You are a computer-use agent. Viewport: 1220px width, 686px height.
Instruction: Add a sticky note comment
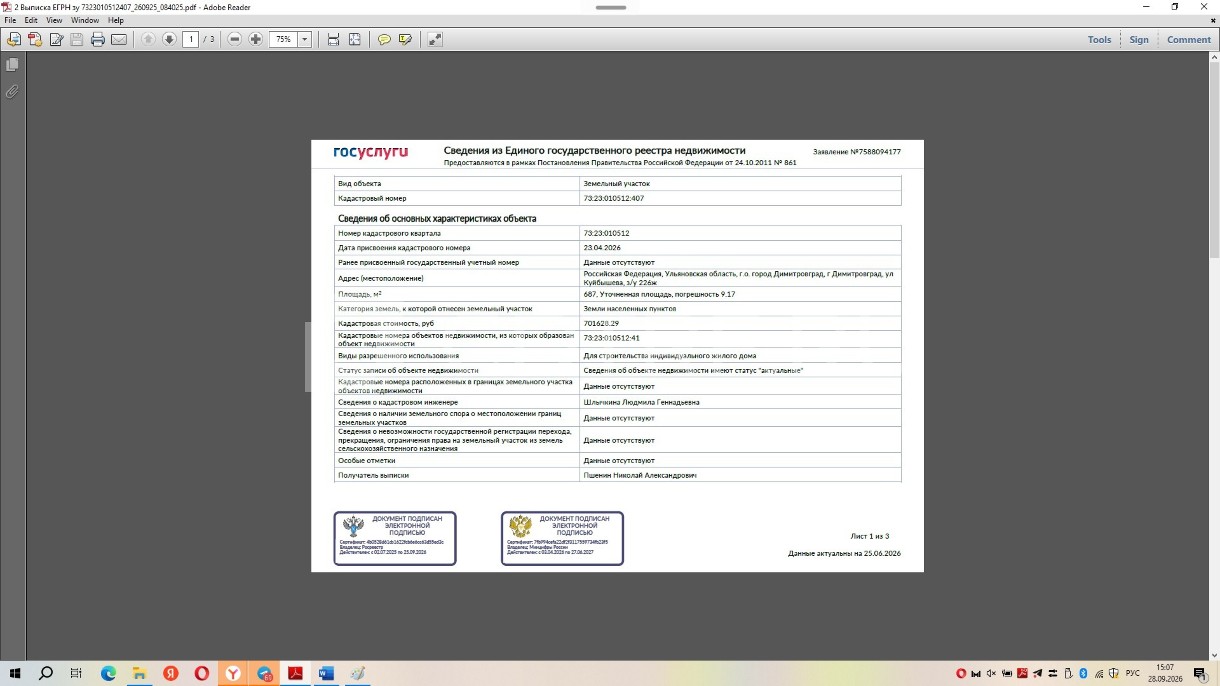(384, 39)
